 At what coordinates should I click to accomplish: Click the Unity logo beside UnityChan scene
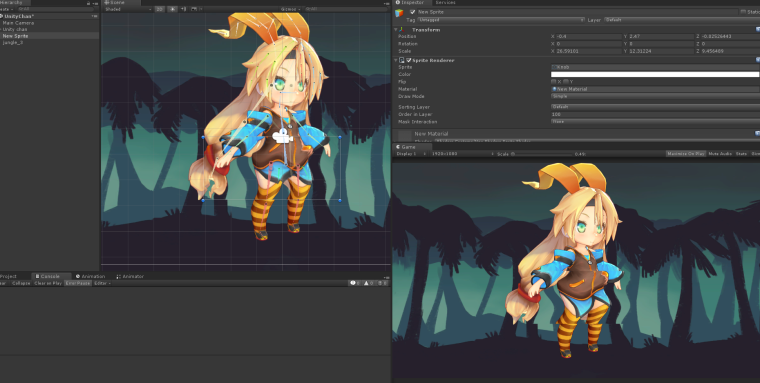(x=2, y=16)
